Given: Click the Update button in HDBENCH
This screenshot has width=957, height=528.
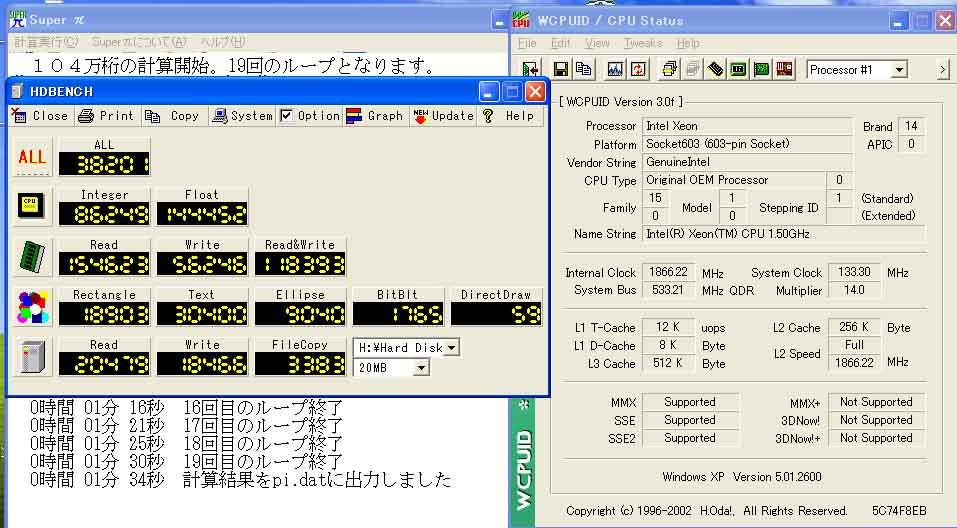Looking at the screenshot, I should tap(444, 115).
